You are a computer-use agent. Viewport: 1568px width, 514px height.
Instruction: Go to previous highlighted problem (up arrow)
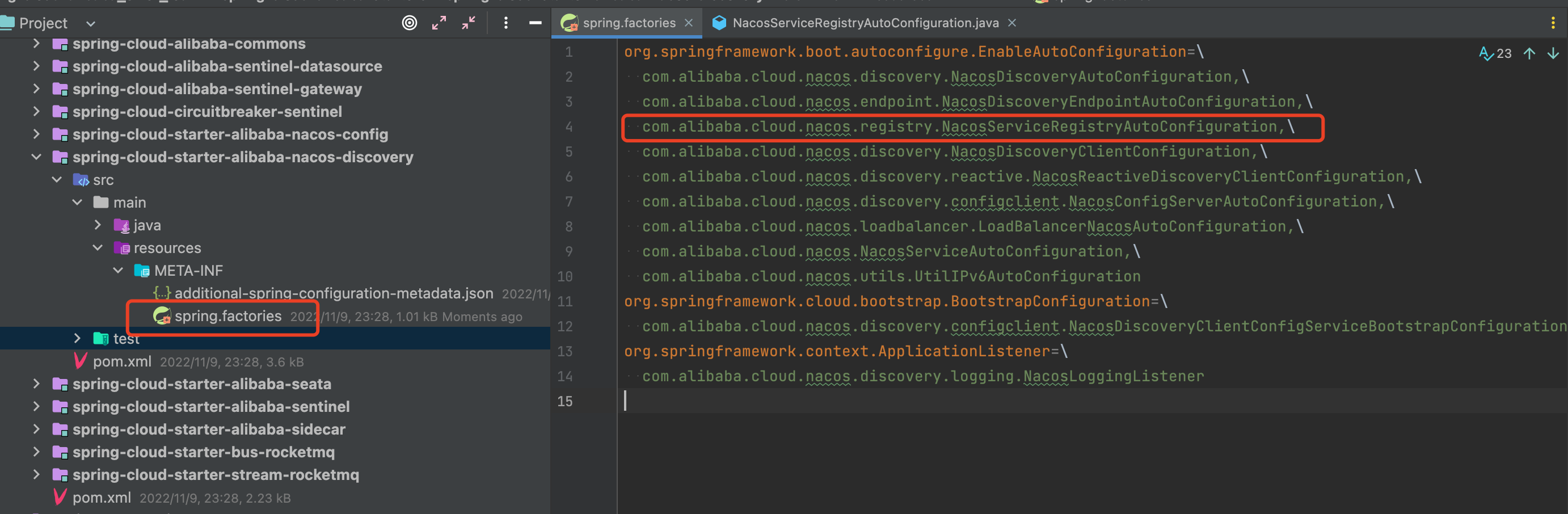click(x=1529, y=53)
